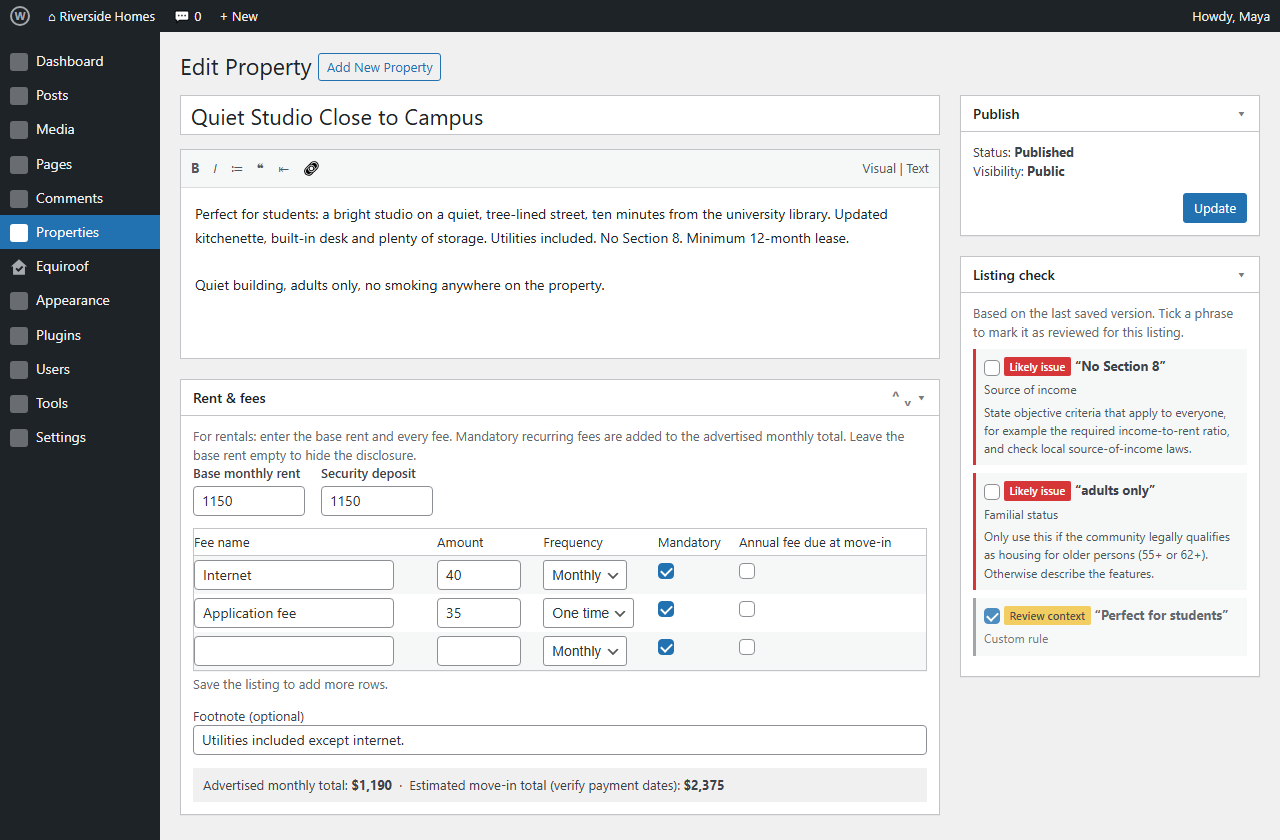Open the Properties menu in the sidebar

(x=80, y=232)
